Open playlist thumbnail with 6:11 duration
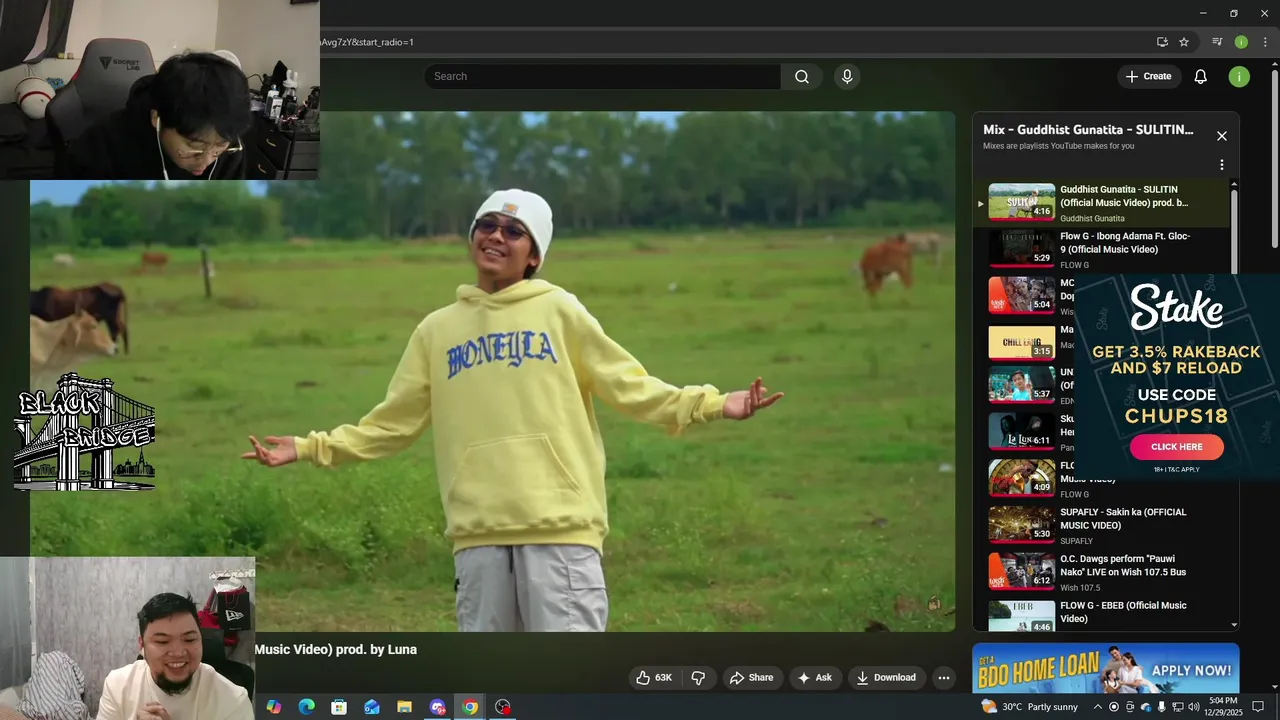 tap(1022, 431)
